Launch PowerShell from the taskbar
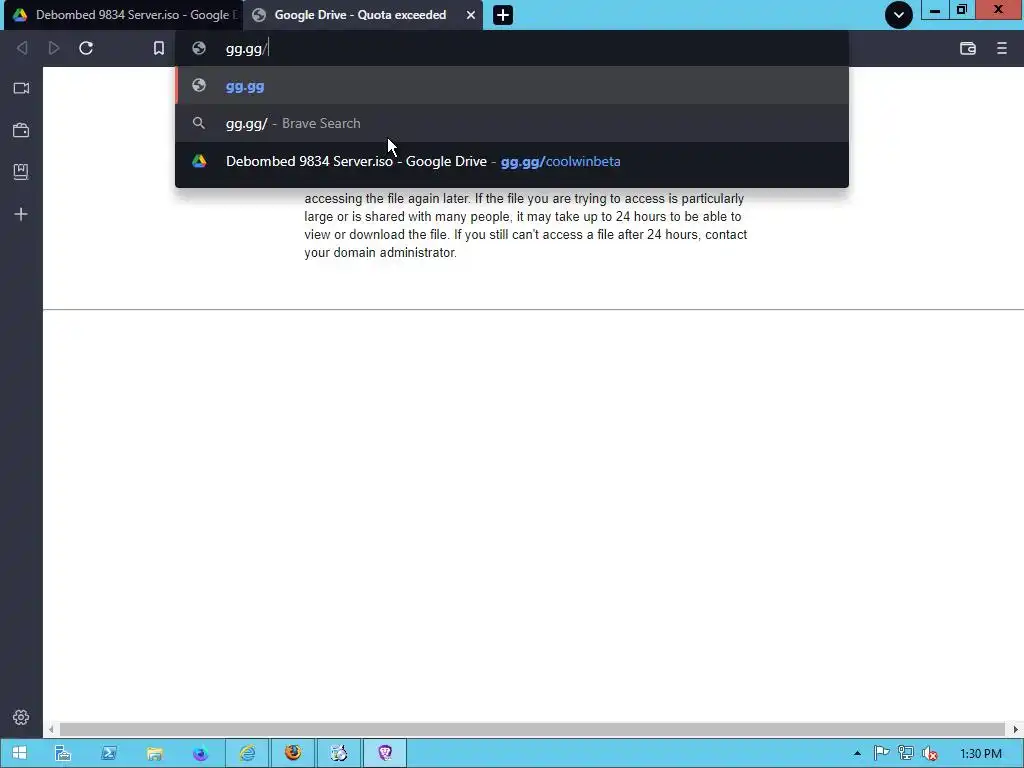1024x768 pixels. (x=108, y=753)
